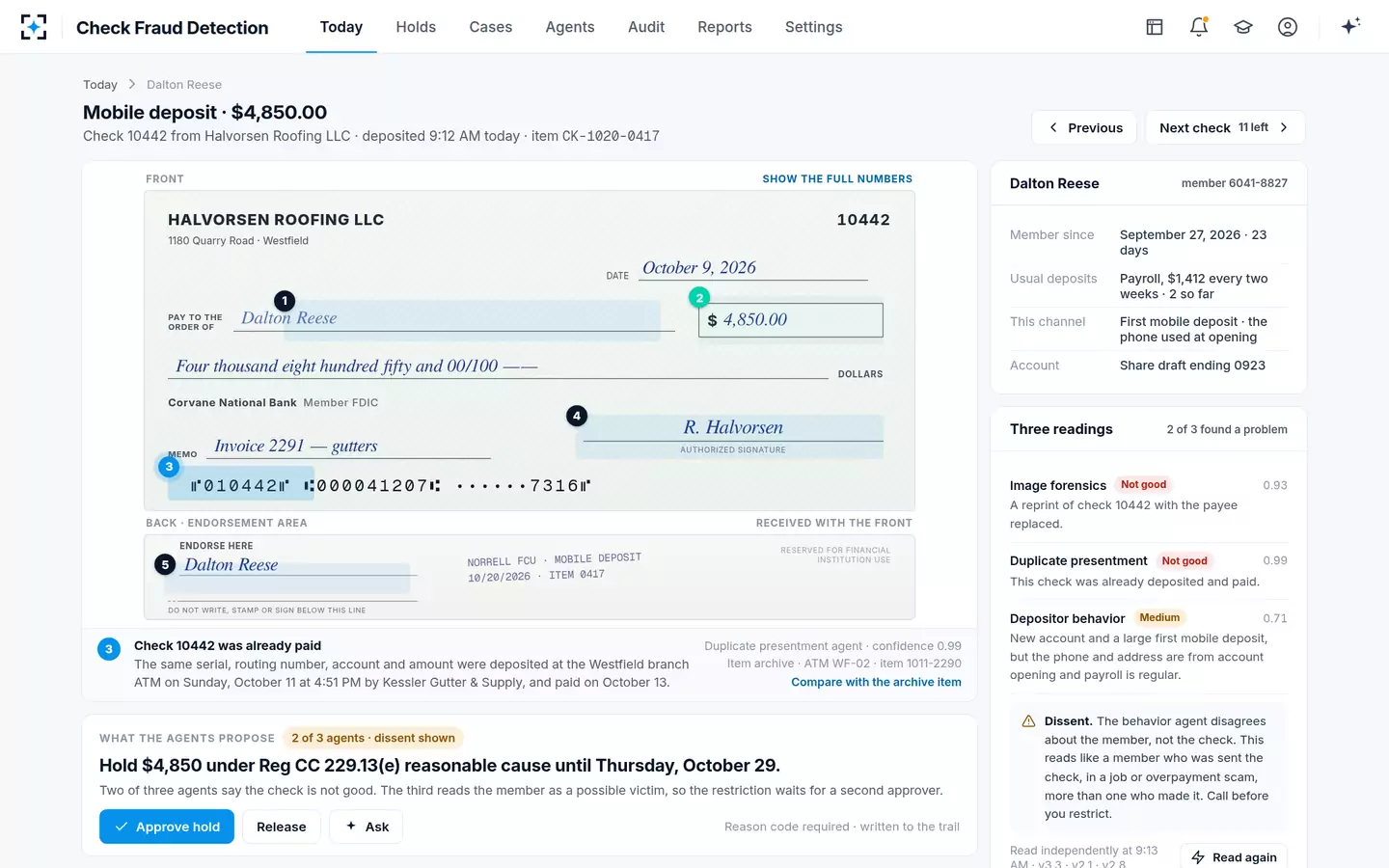Open the layout panel icon in header
The height and width of the screenshot is (868, 1389).
(1155, 27)
